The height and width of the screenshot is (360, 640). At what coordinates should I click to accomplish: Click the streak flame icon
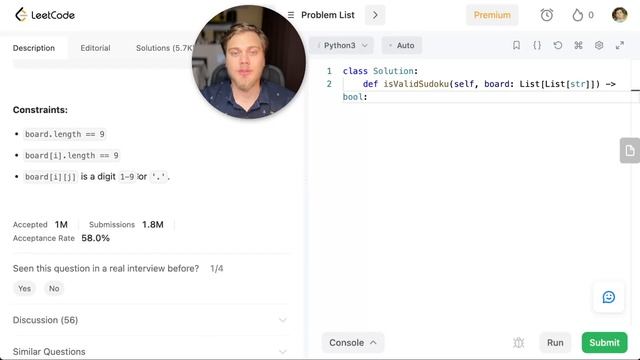tap(577, 15)
